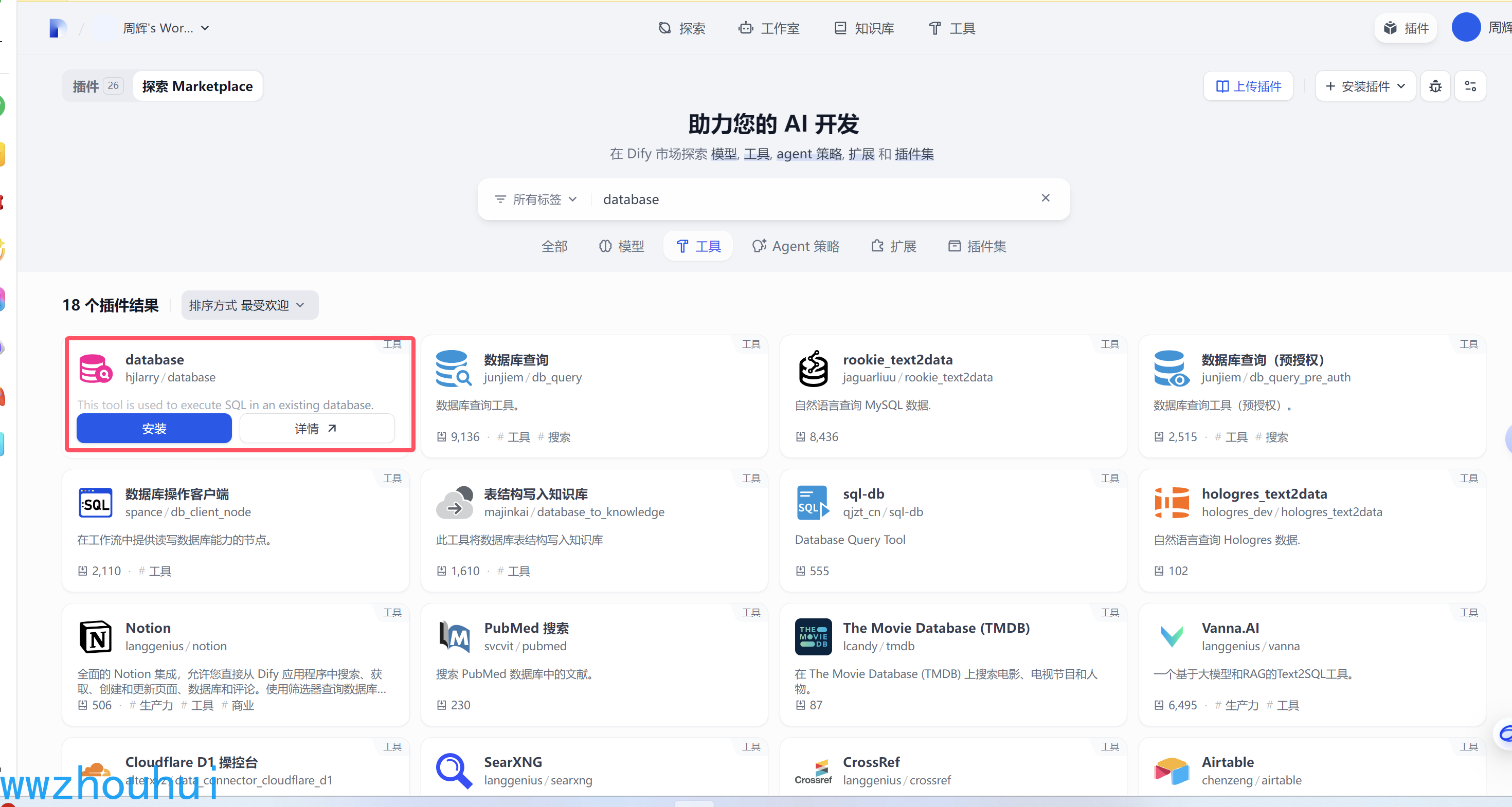Viewport: 1512px width, 807px height.
Task: Open the workspace switcher dropdown
Action: click(166, 28)
